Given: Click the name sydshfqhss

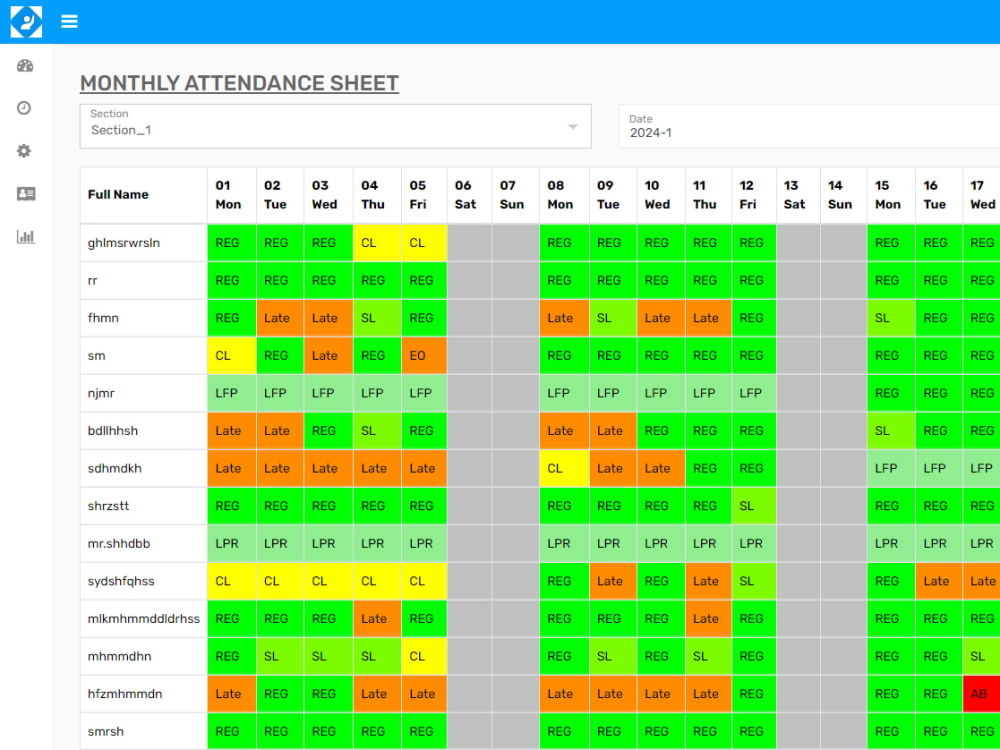Looking at the screenshot, I should click(x=121, y=581).
